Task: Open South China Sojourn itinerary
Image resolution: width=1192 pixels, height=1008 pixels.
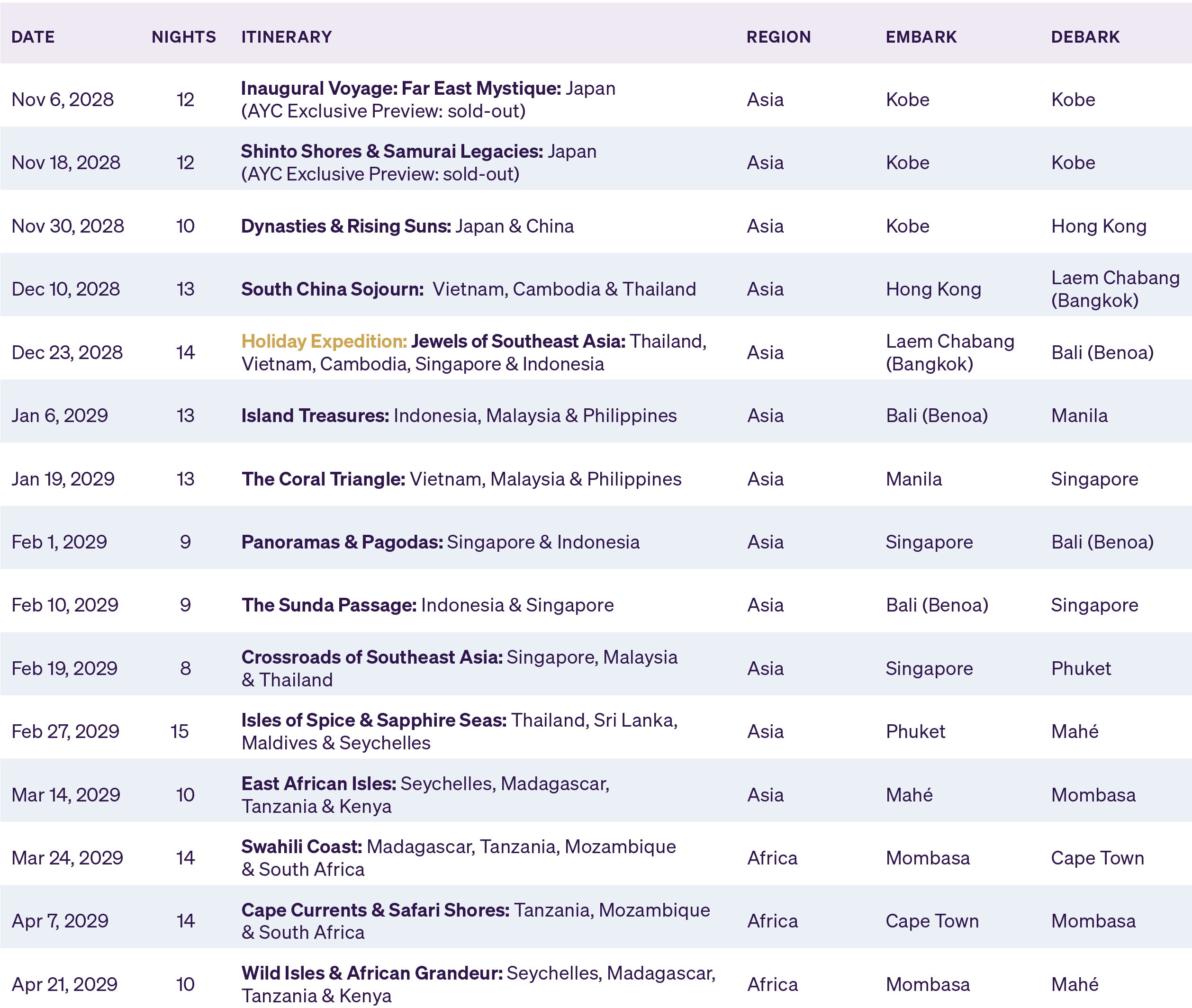Action: coord(332,289)
